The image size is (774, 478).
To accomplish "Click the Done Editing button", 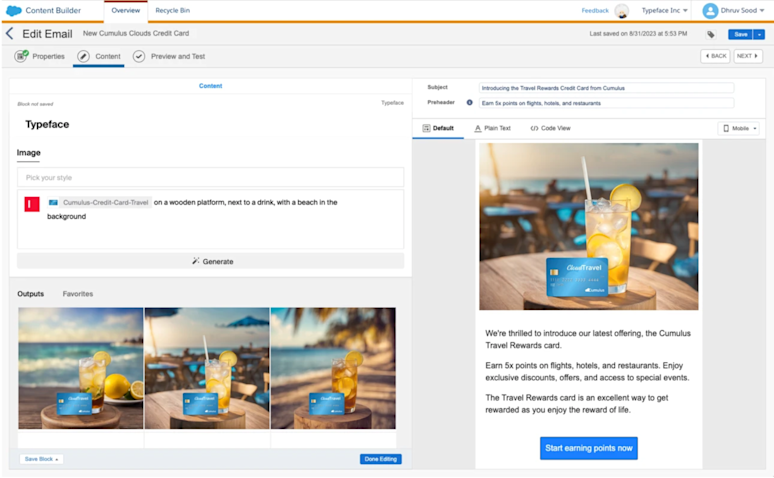I will 381,459.
